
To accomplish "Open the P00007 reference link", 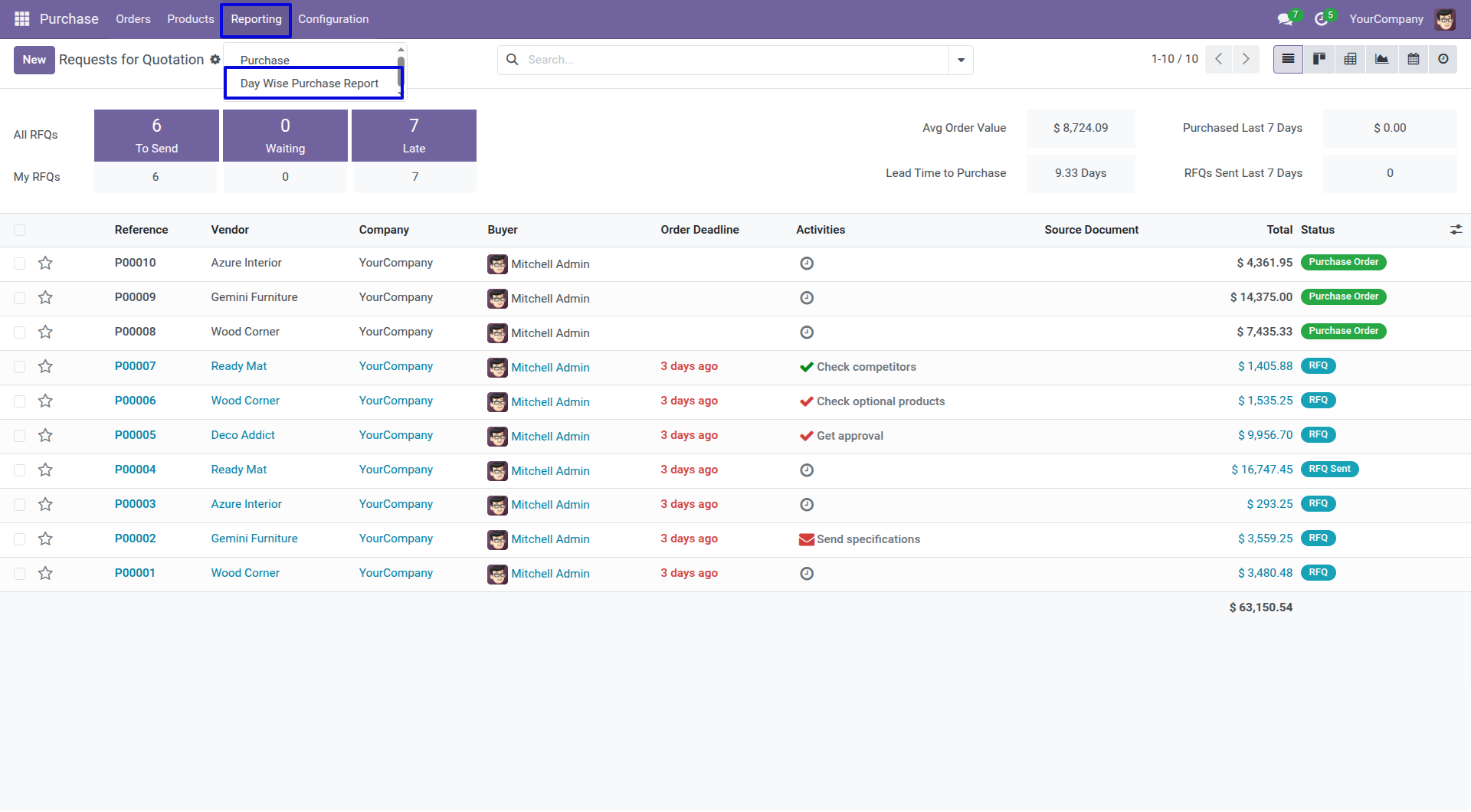I will click(x=136, y=366).
